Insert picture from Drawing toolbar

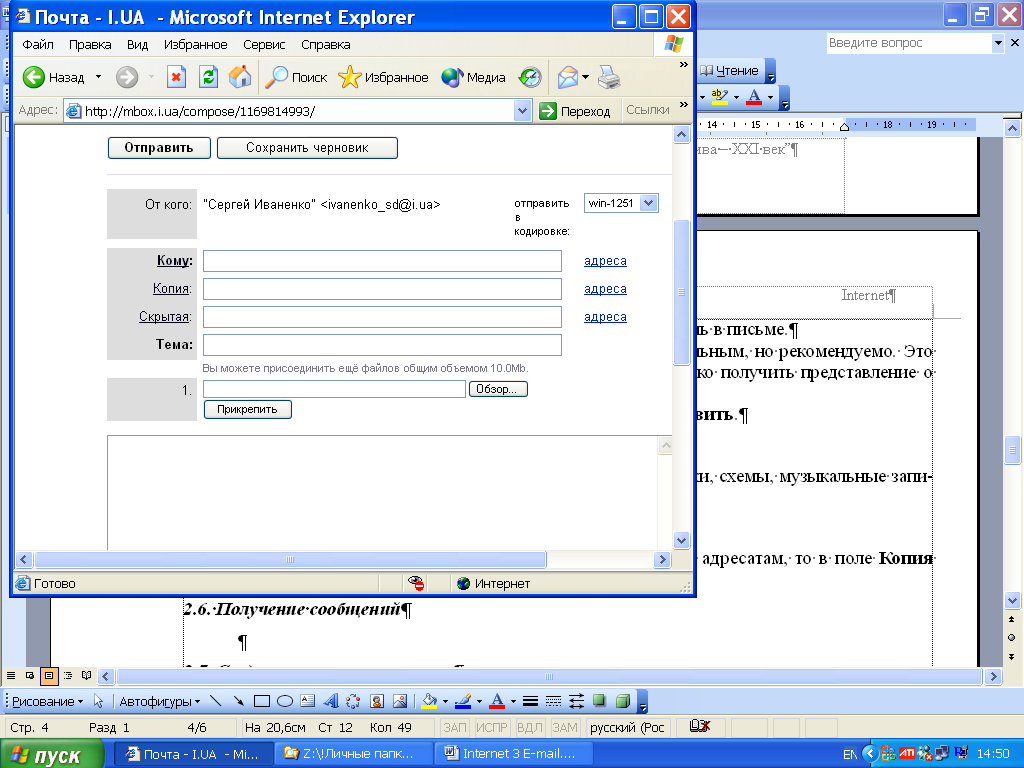point(400,701)
